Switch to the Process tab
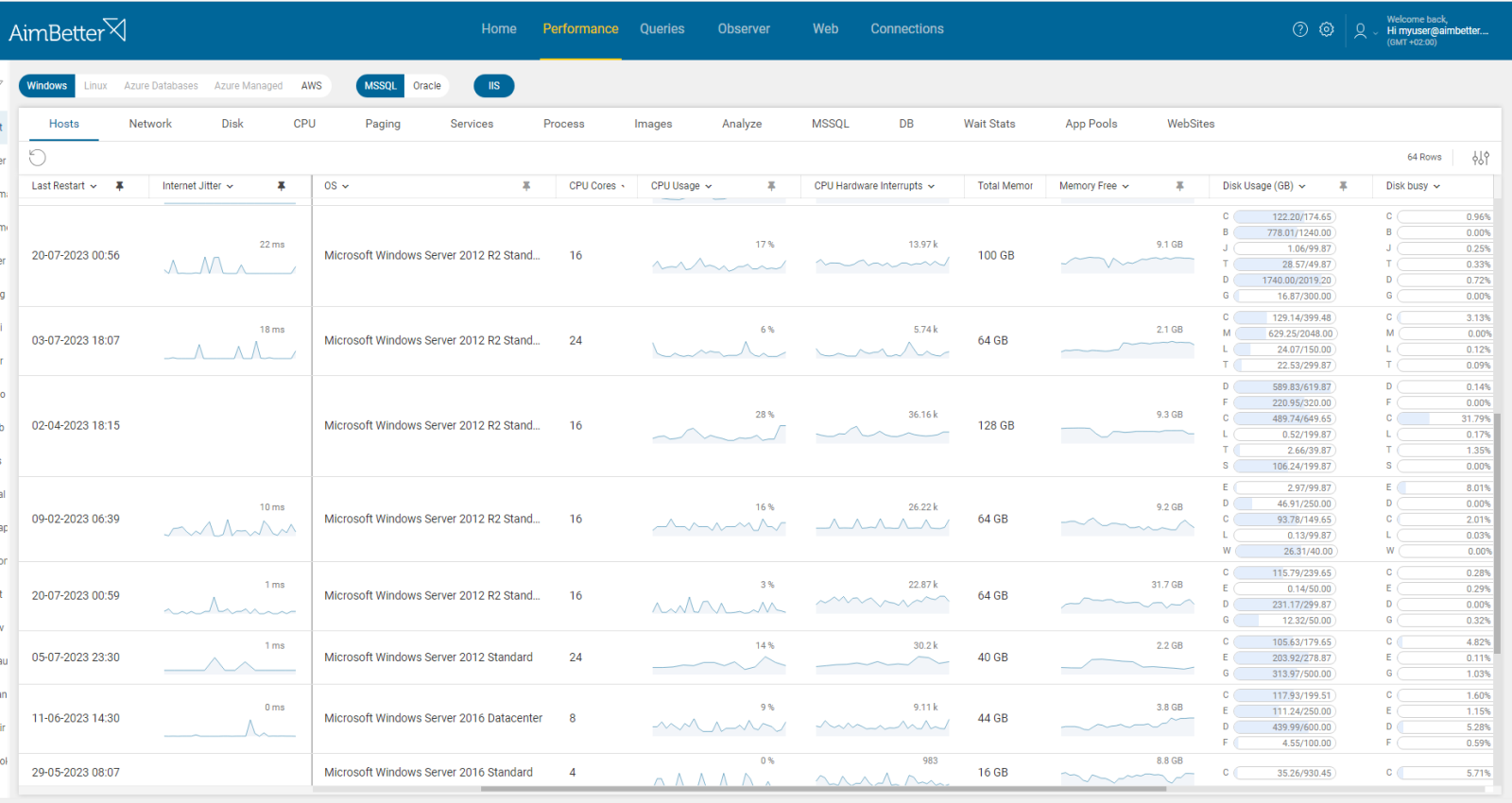Viewport: 1512px width, 803px height. (564, 124)
